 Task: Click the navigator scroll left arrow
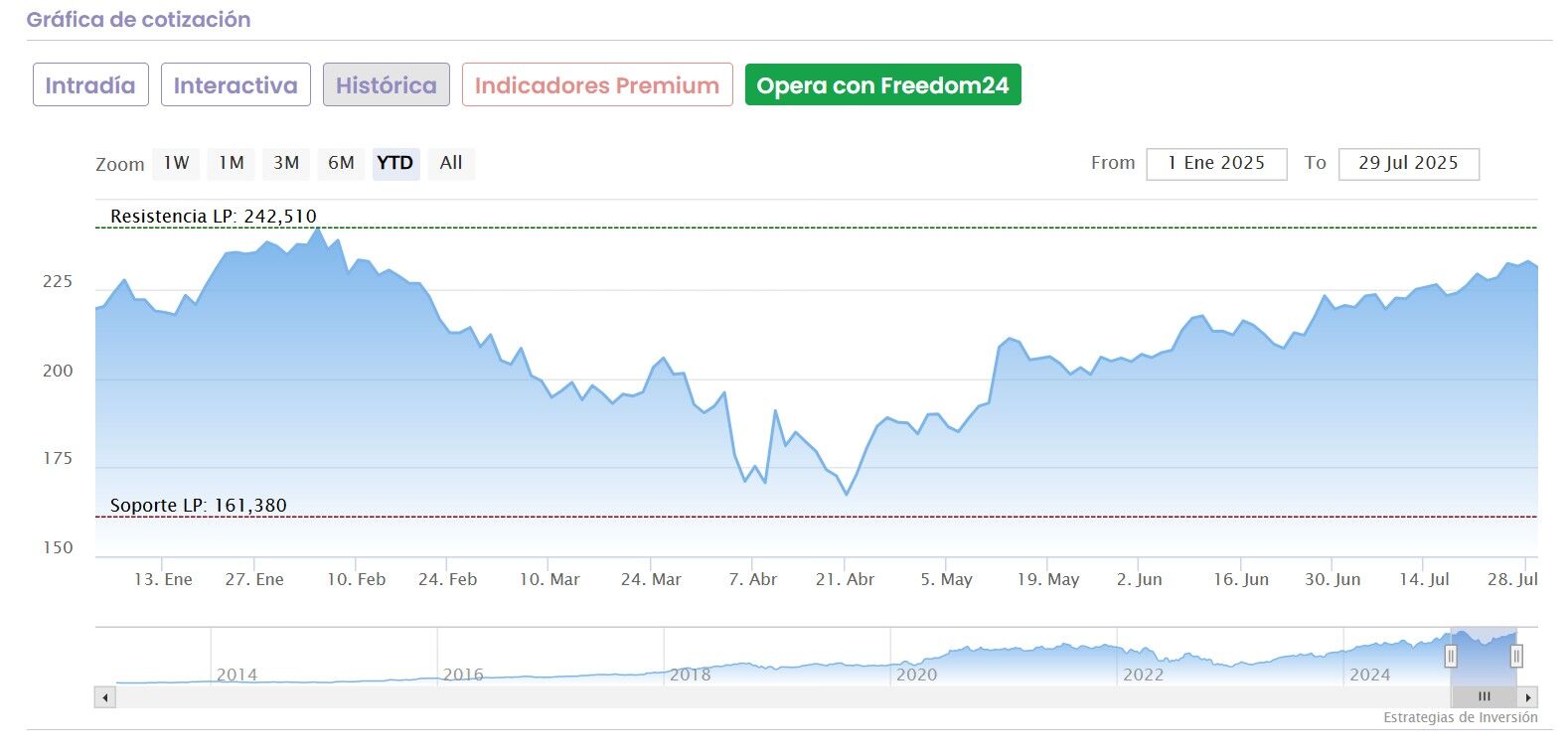[x=104, y=697]
